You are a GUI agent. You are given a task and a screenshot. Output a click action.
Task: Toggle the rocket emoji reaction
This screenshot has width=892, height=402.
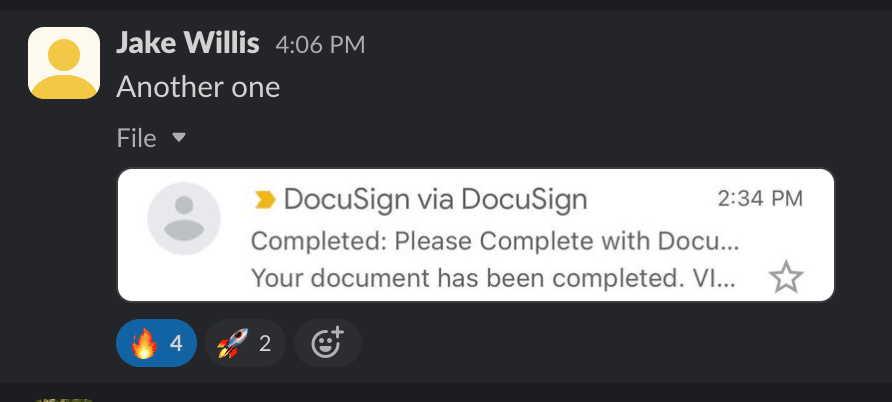tap(245, 343)
